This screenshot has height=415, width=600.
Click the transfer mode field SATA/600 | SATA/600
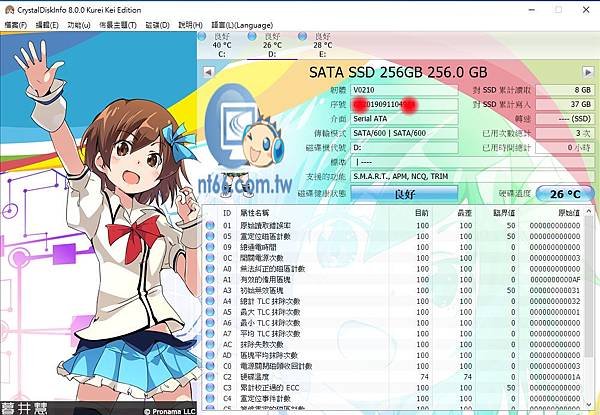click(404, 133)
